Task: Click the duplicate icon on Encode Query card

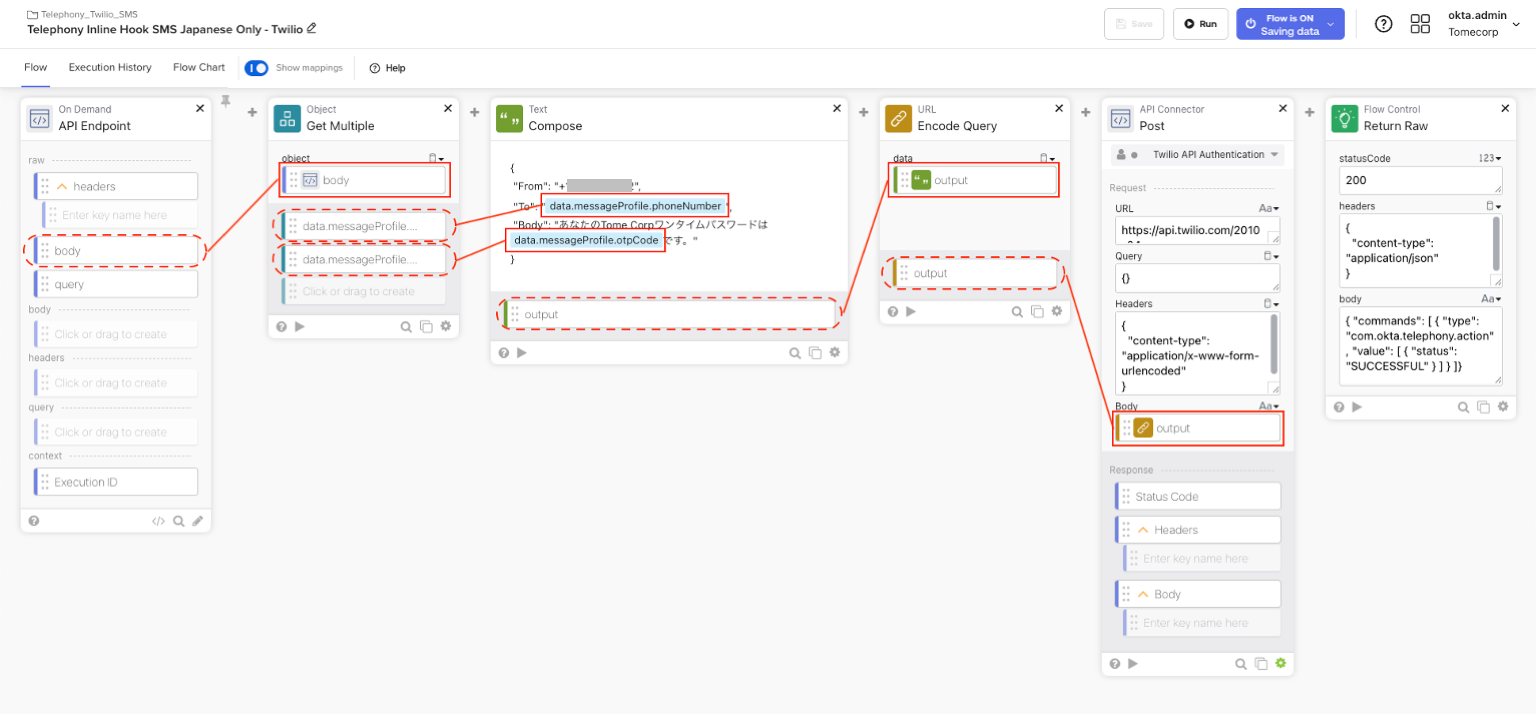Action: [x=1037, y=312]
